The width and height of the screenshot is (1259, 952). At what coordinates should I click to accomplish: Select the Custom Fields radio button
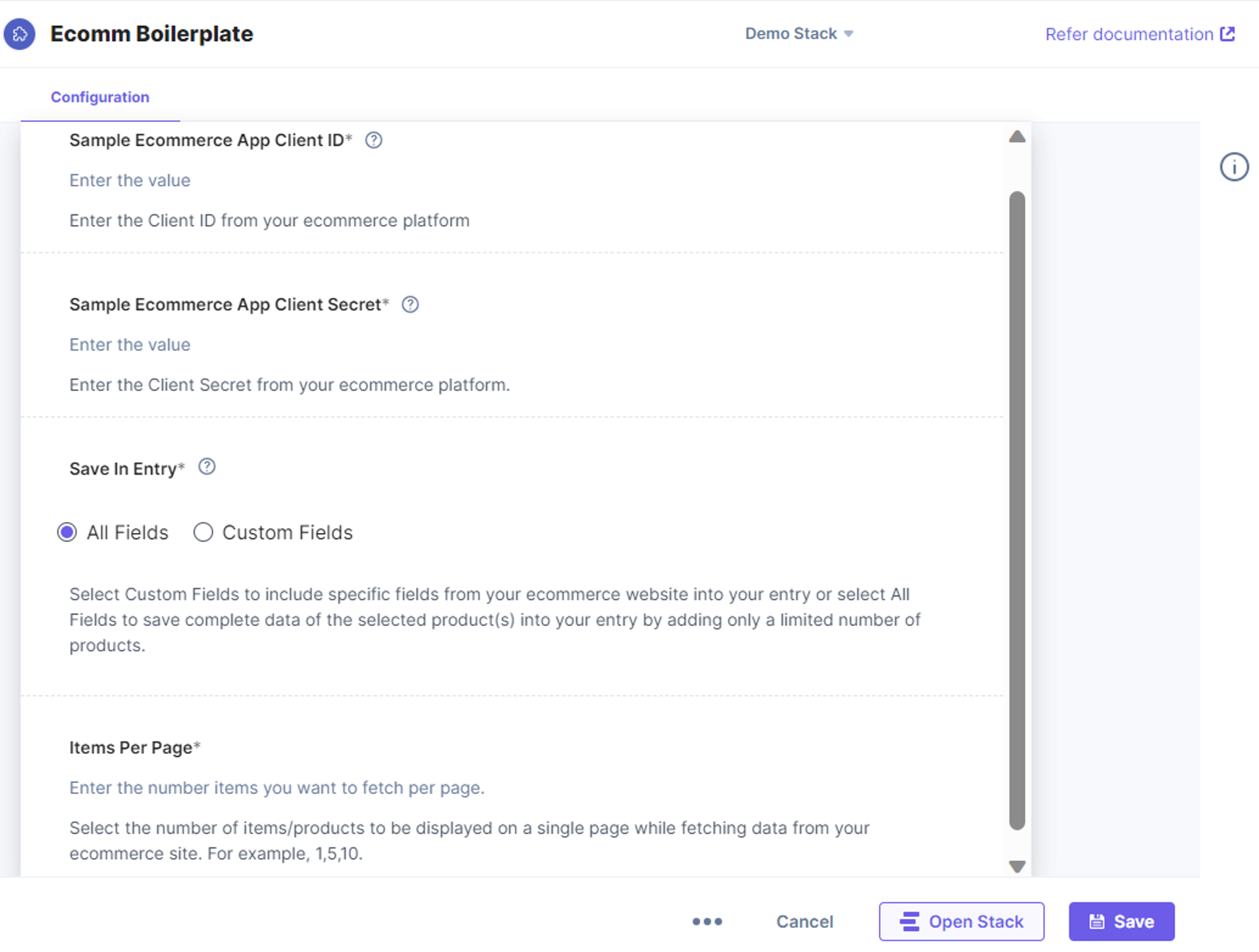coord(203,532)
